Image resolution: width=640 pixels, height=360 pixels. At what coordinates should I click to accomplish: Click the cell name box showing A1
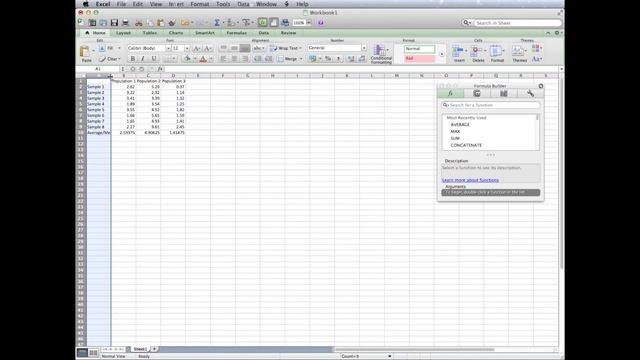pos(98,69)
